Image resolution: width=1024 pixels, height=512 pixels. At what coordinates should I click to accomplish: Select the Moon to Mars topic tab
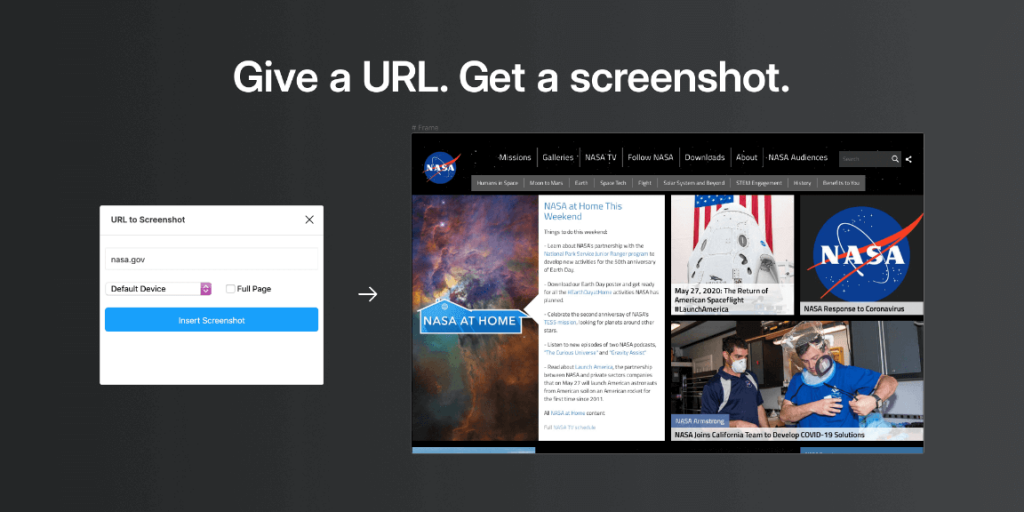tap(546, 183)
